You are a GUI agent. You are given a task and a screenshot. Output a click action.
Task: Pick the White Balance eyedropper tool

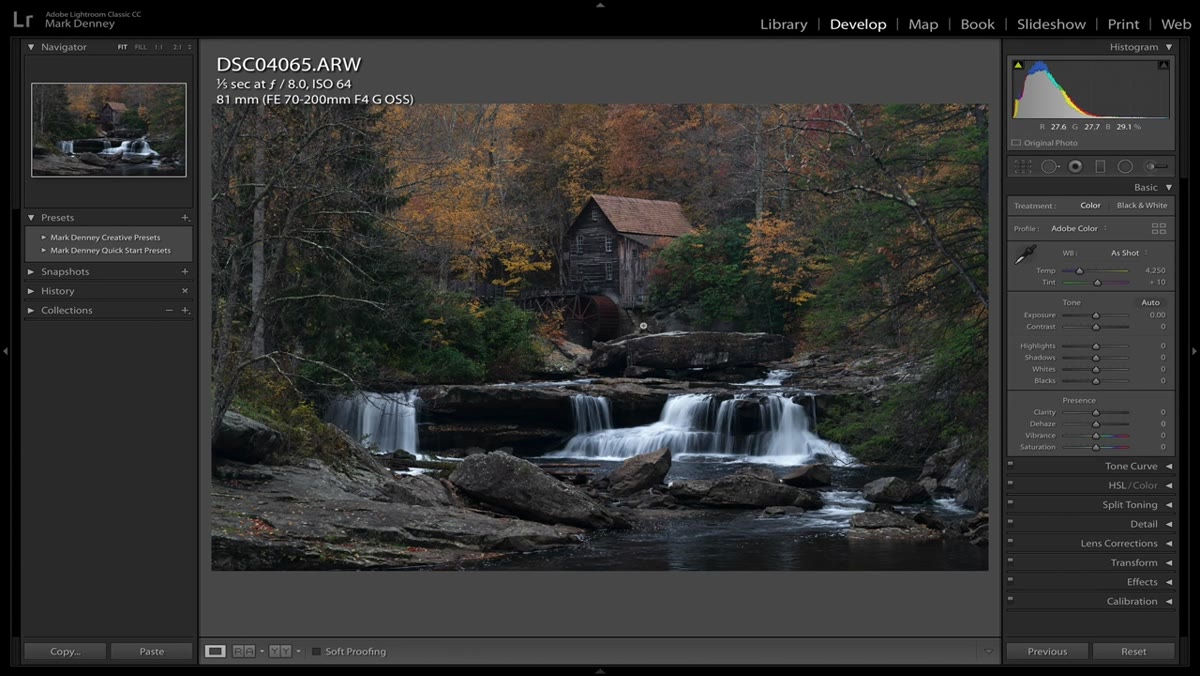point(1025,256)
